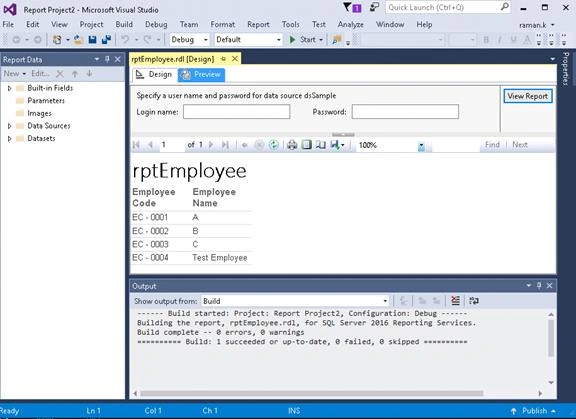Viewport: 576px width, 419px height.
Task: Pin the Report Data panel
Action: pos(107,59)
